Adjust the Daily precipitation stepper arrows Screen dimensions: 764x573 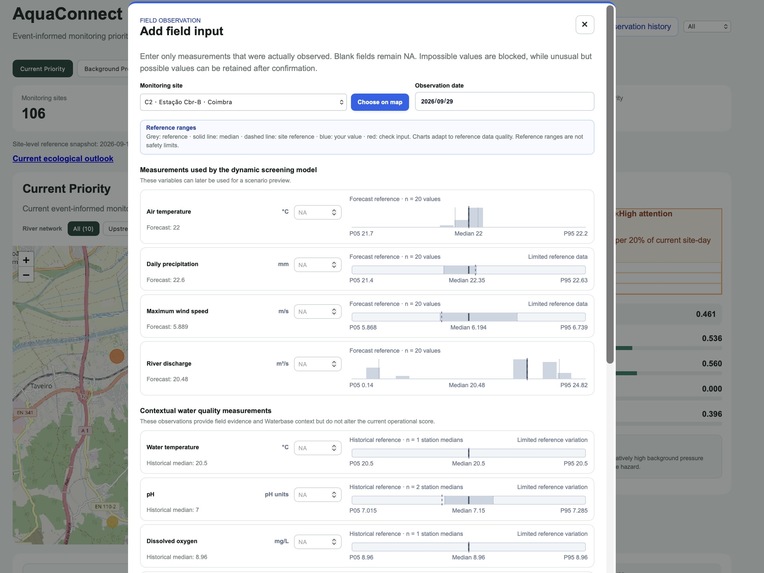click(334, 265)
